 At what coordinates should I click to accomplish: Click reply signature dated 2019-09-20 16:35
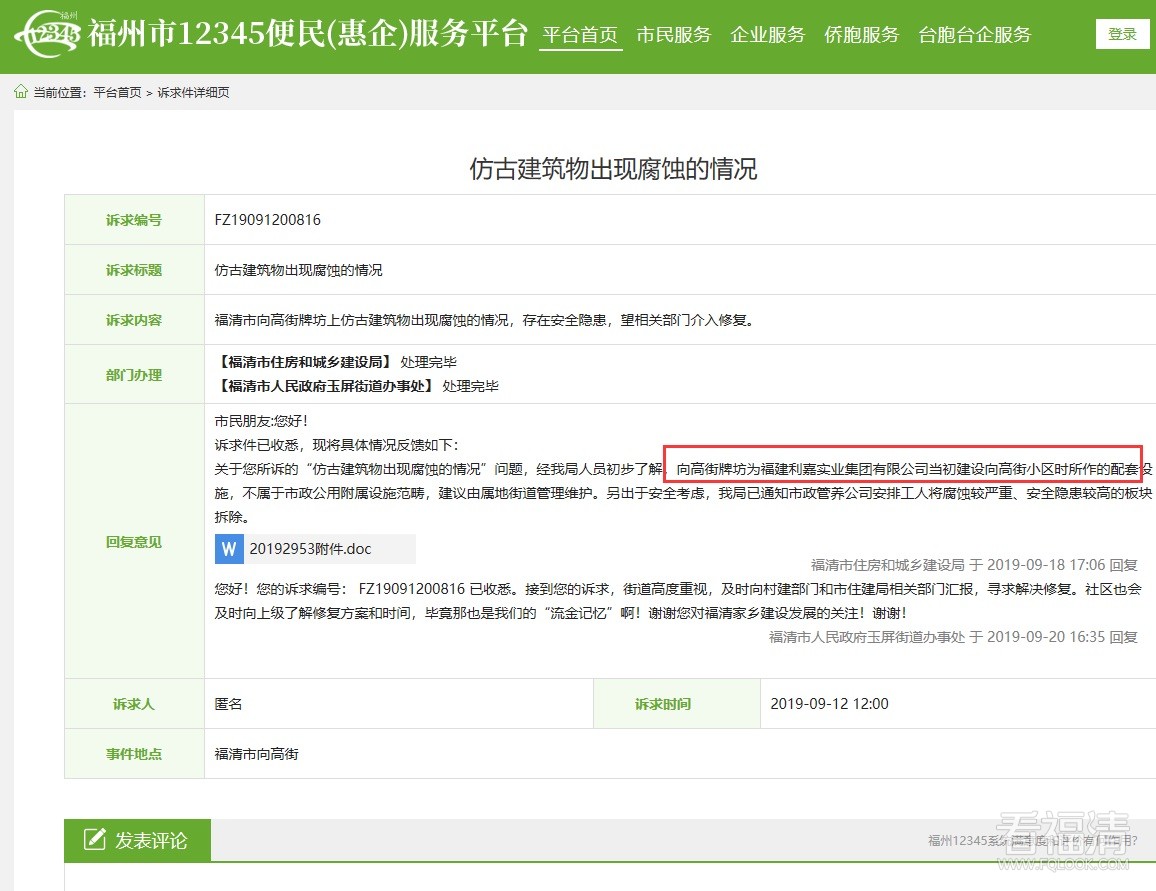[953, 637]
